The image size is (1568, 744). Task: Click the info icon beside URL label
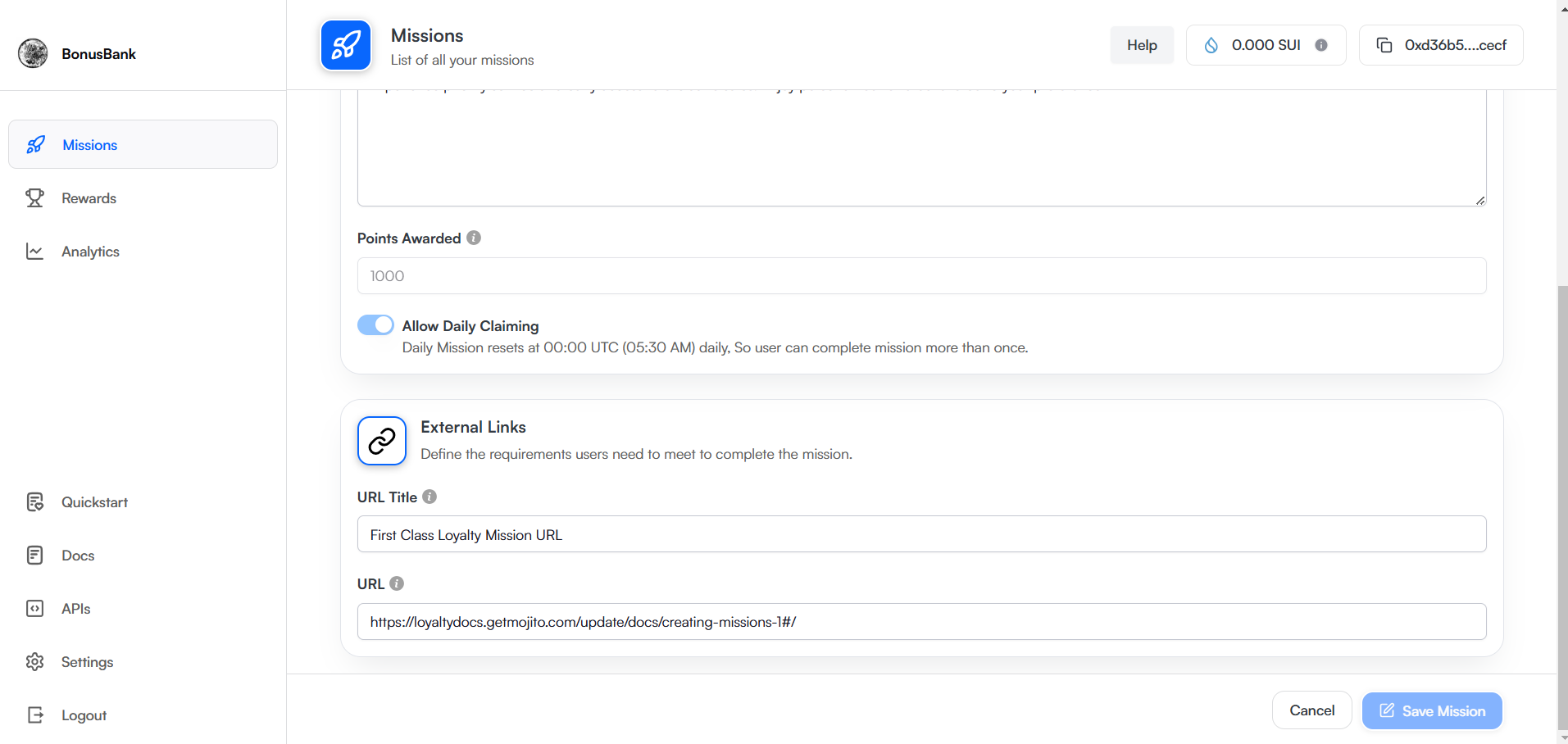click(x=397, y=583)
